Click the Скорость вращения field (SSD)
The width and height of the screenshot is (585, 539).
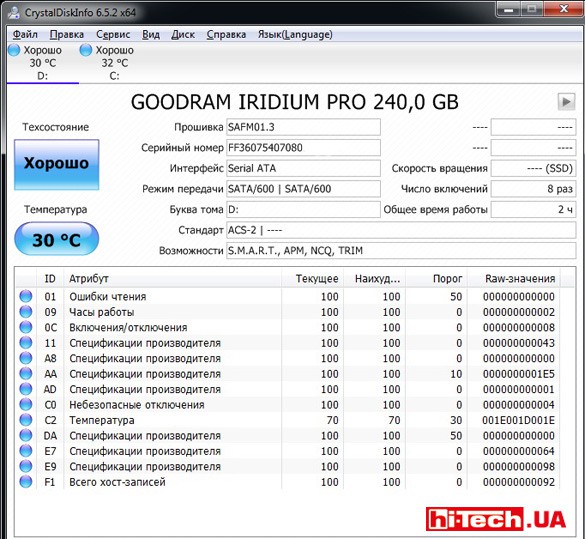(534, 168)
